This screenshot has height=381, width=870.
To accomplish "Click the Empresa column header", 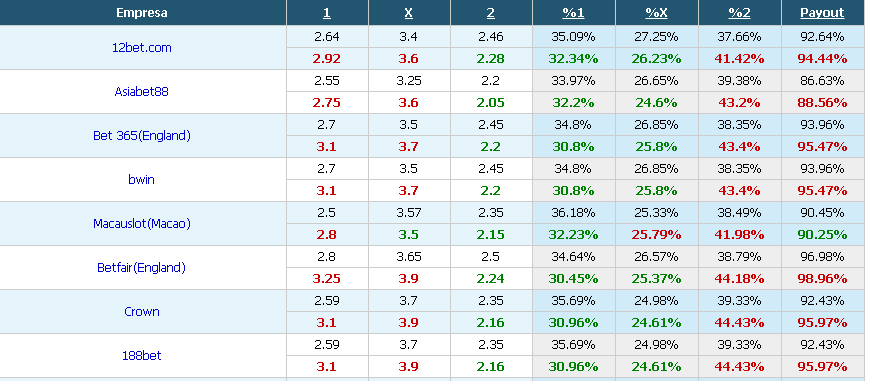I will [141, 13].
